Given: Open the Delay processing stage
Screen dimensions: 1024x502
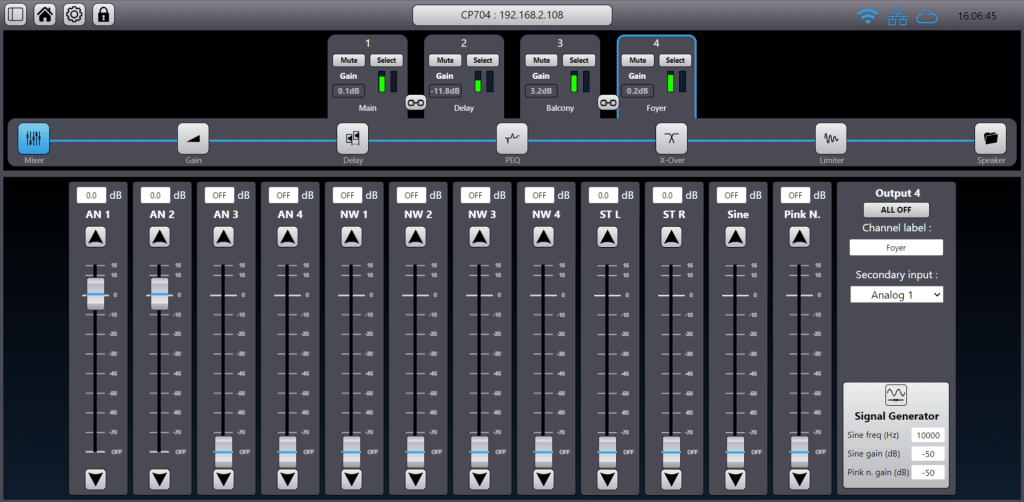Looking at the screenshot, I should (353, 138).
